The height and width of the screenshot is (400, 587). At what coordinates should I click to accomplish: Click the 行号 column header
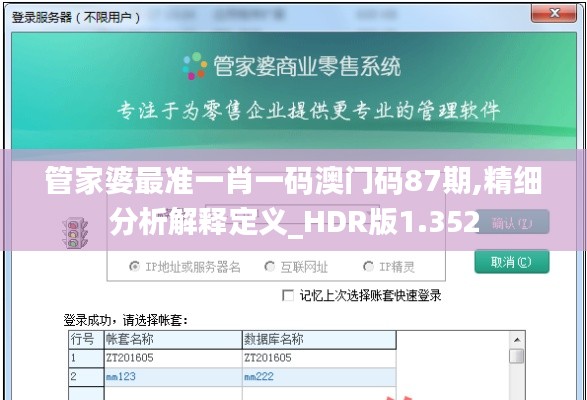(x=86, y=340)
